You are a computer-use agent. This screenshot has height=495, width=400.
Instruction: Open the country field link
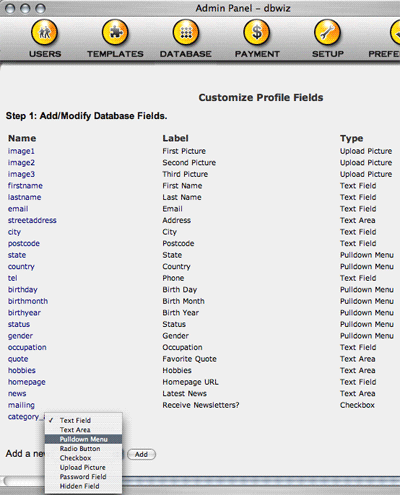[21, 267]
